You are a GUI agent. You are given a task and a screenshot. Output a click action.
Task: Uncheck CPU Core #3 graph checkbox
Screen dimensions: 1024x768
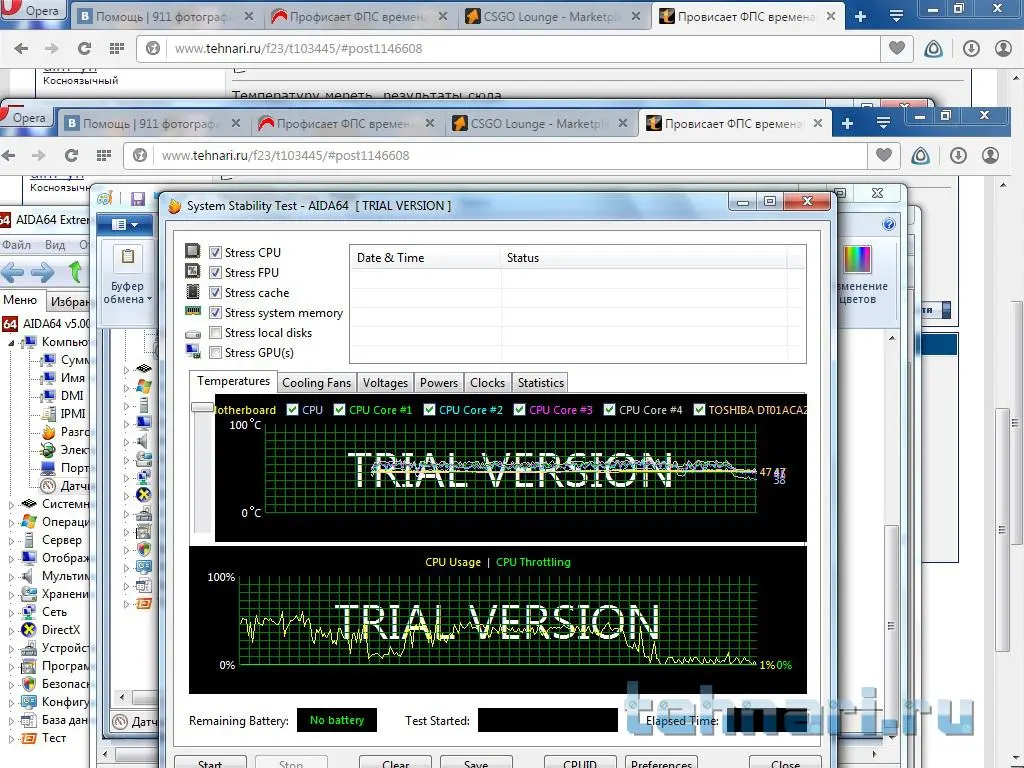(519, 409)
